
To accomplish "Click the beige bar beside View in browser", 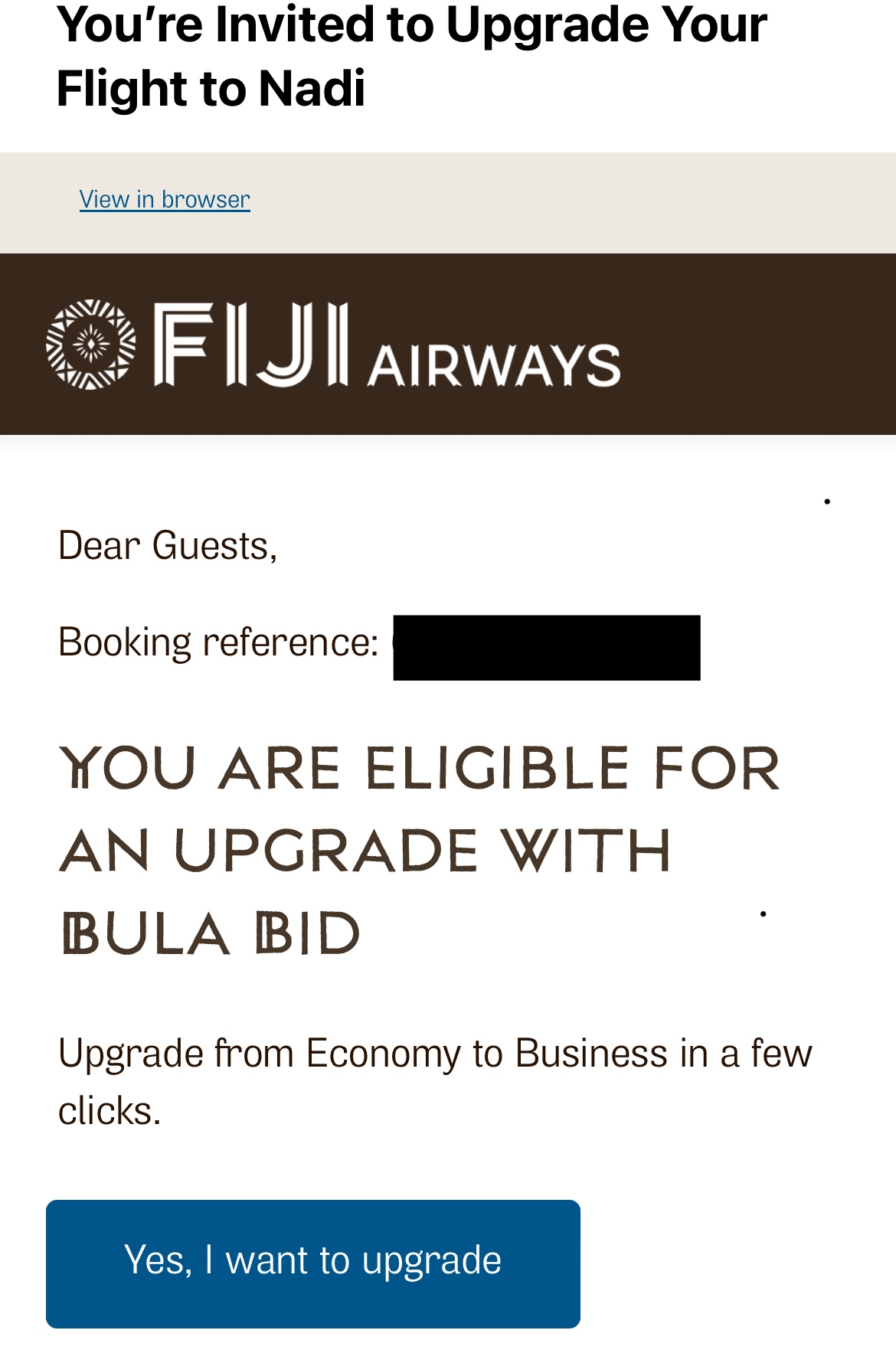I will click(x=574, y=202).
